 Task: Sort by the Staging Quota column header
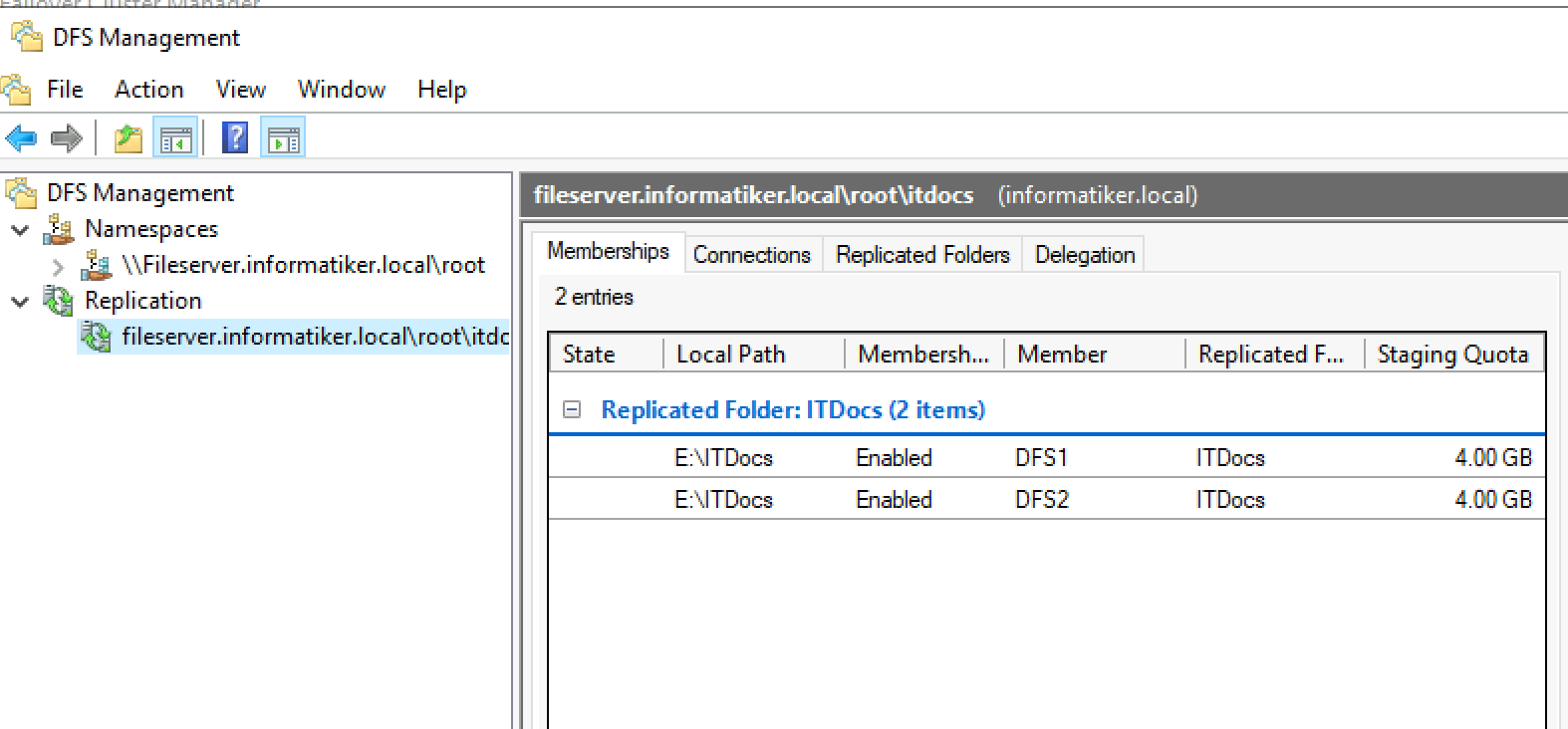pos(1452,355)
